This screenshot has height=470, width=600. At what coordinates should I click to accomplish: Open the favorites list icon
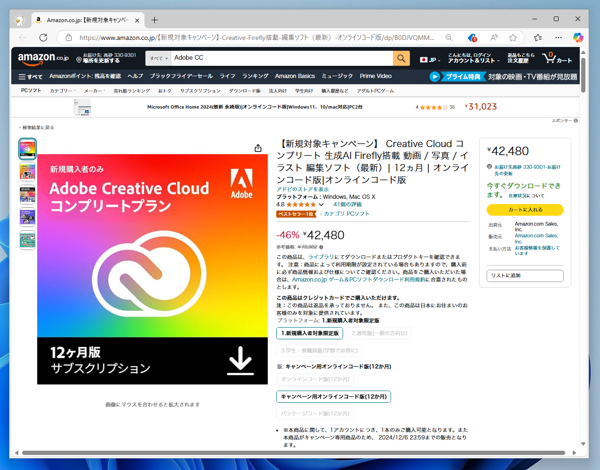pyautogui.click(x=538, y=38)
